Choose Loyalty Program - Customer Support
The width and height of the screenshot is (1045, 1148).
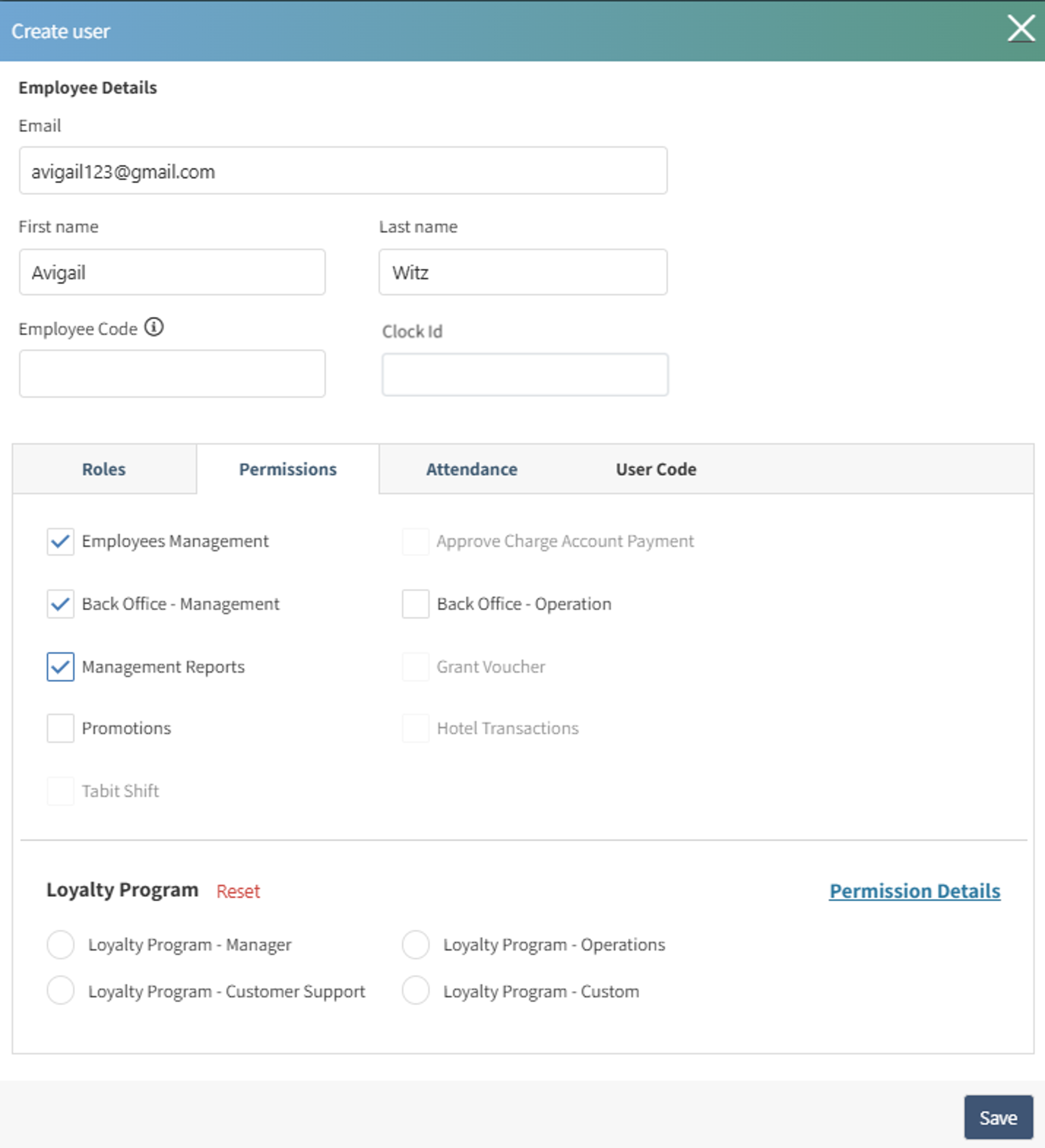(x=60, y=991)
